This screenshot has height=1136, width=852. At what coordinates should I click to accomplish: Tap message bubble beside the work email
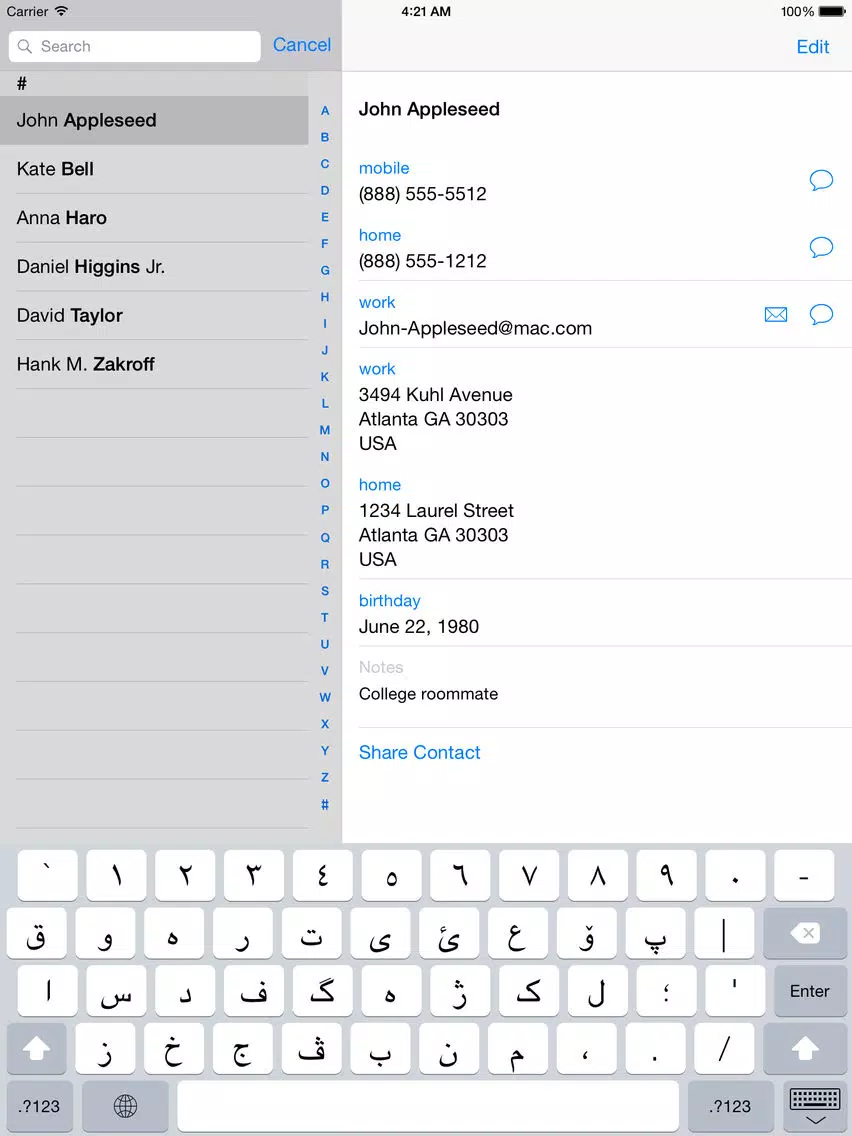pos(821,314)
